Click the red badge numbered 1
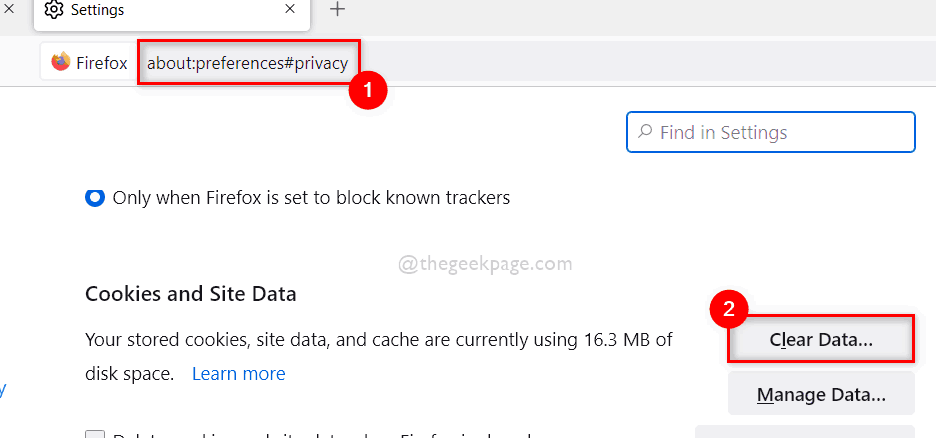936x438 pixels. tap(367, 91)
